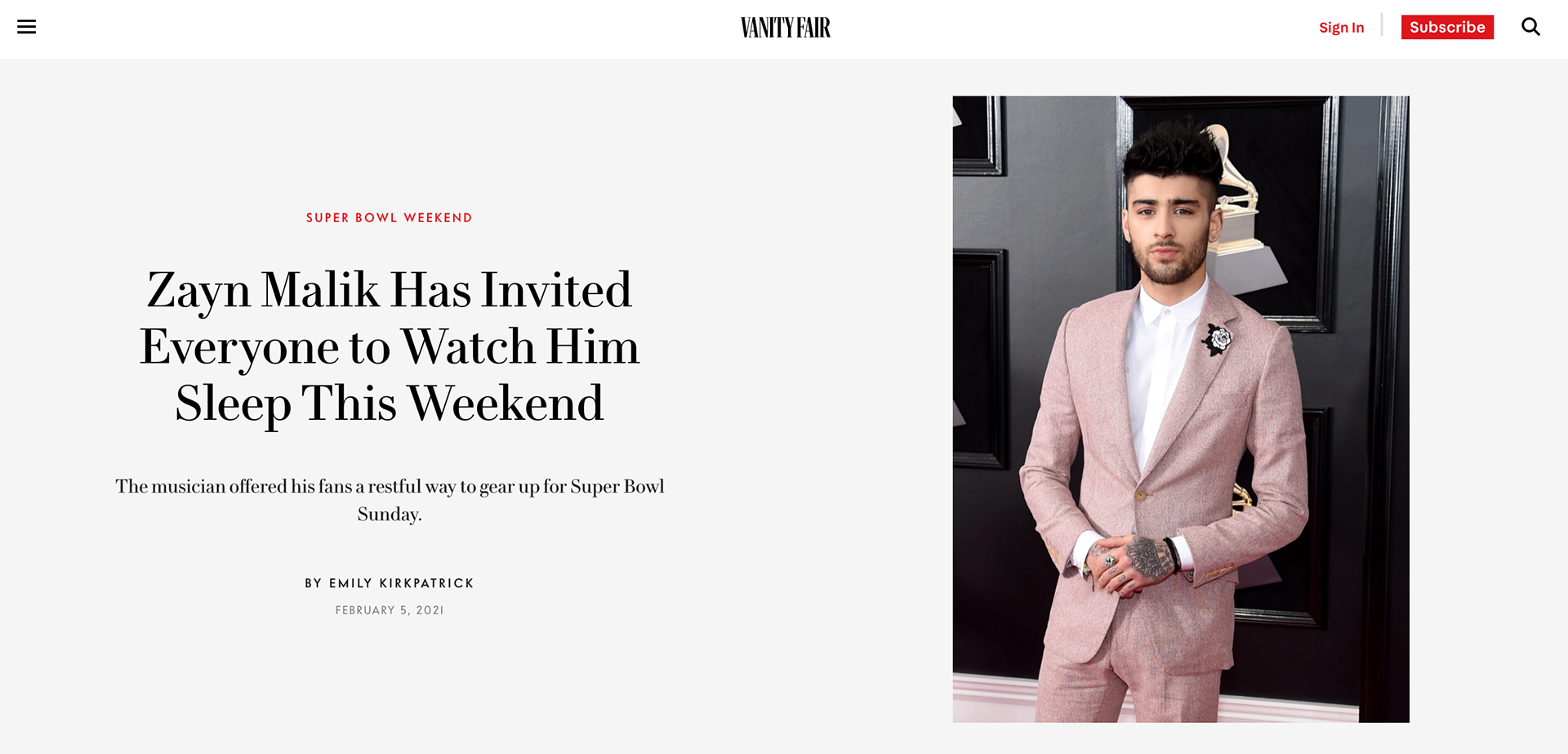Open the hamburger navigation menu
The width and height of the screenshot is (1568, 754).
[26, 27]
